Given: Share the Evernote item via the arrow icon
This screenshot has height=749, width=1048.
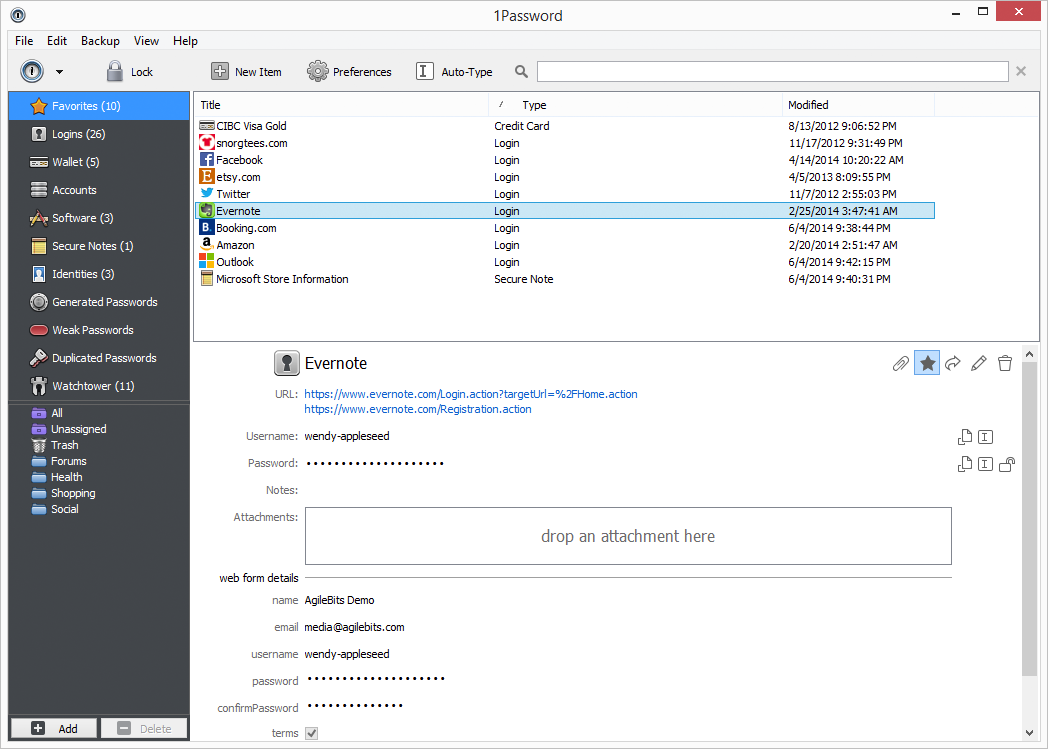Looking at the screenshot, I should click(x=952, y=363).
